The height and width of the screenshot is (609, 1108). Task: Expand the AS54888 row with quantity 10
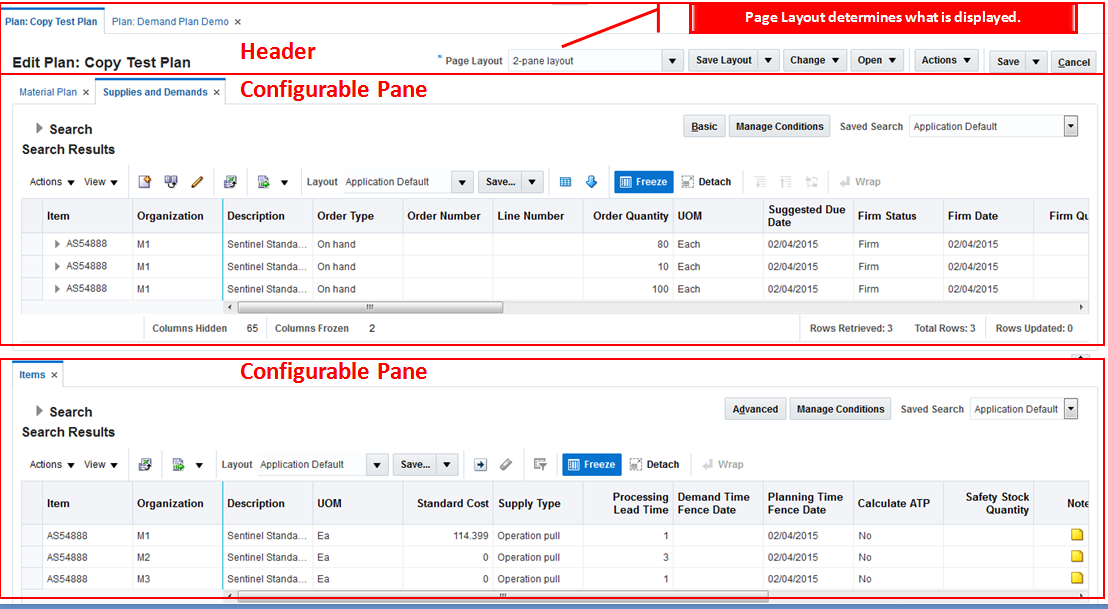pyautogui.click(x=57, y=266)
